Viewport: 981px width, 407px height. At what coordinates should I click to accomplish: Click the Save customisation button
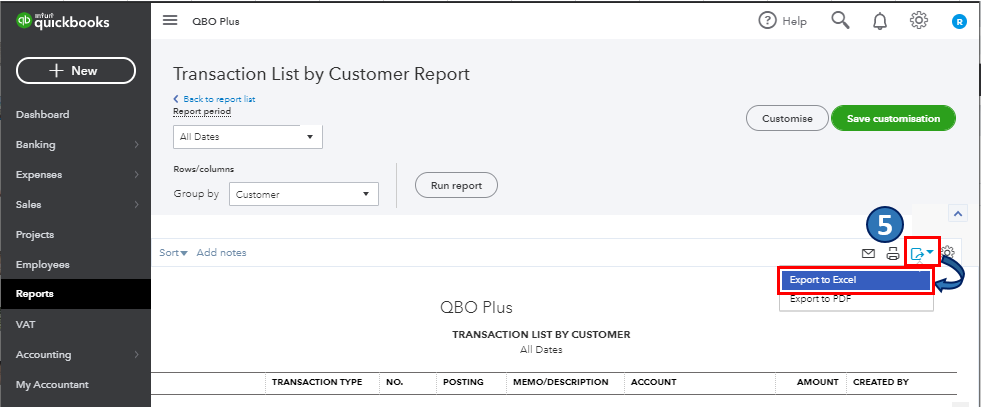893,118
